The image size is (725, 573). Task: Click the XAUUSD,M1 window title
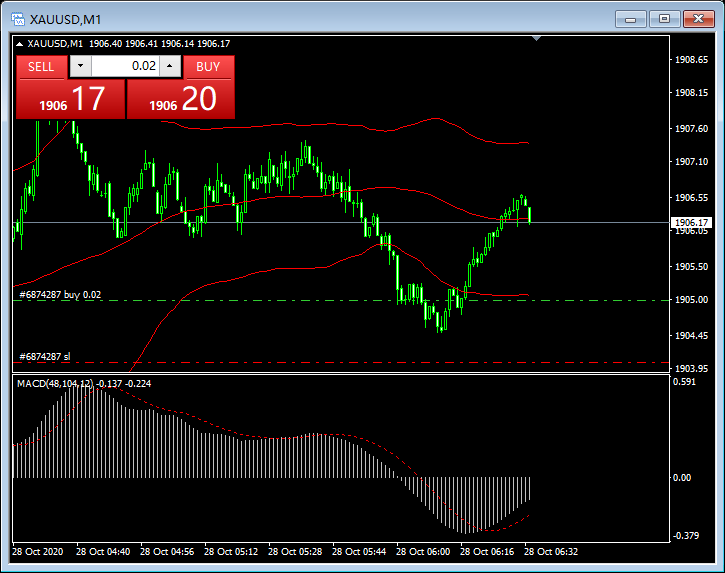coord(65,19)
